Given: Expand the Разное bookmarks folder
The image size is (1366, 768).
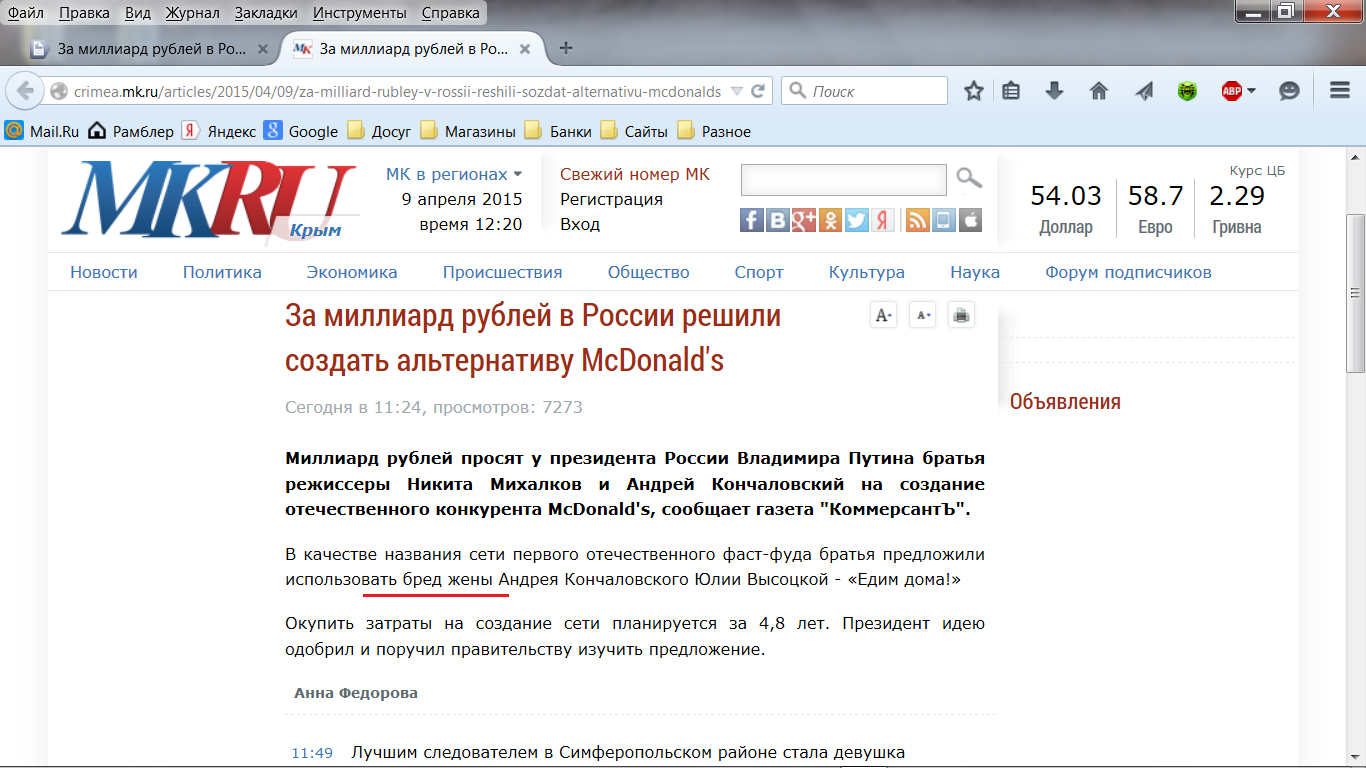Looking at the screenshot, I should click(x=714, y=131).
